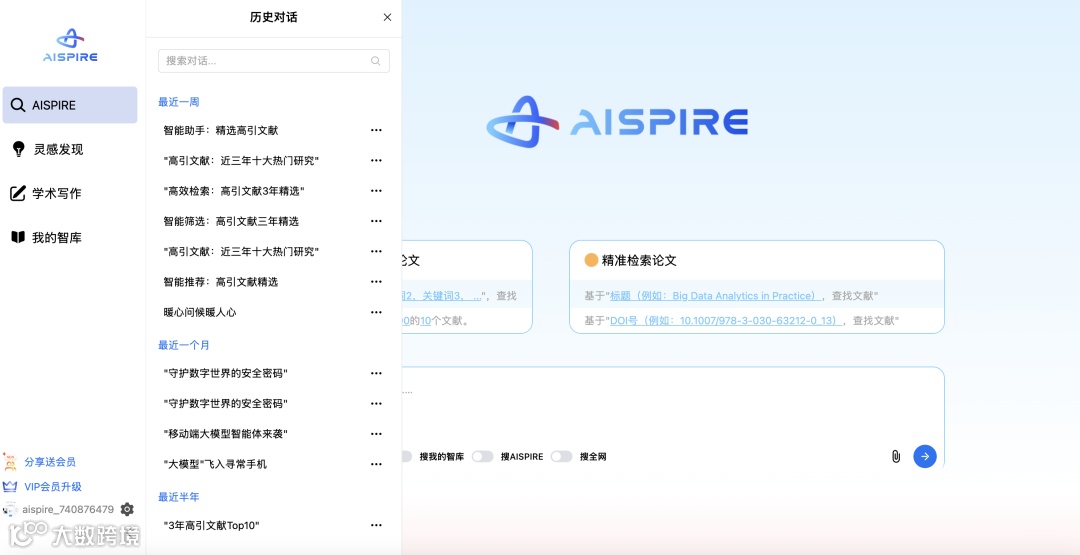Viewport: 1080px width, 555px height.
Task: Click VIP会员升级 to upgrade membership
Action: [x=53, y=487]
